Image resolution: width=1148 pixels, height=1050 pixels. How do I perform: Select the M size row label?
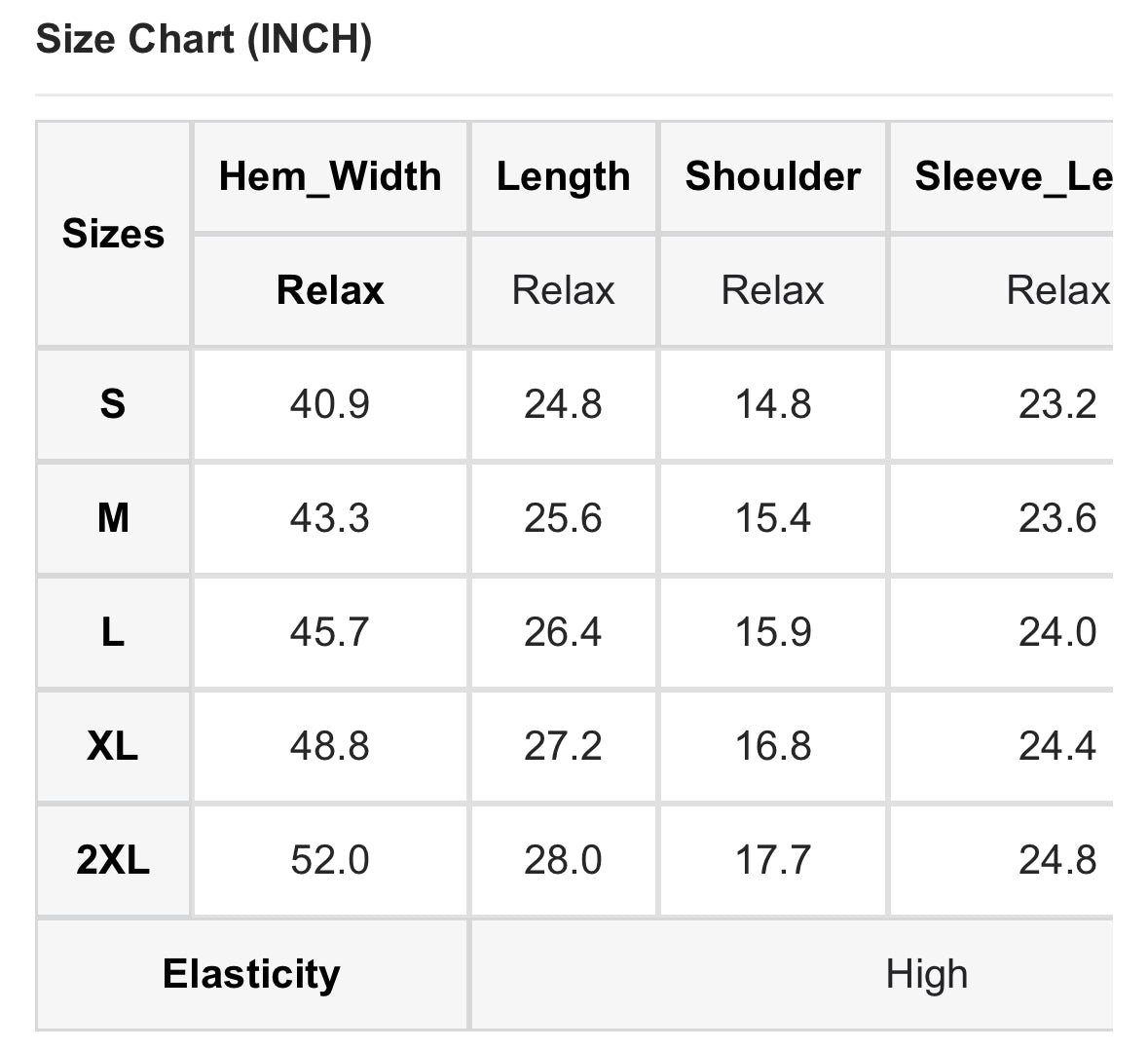(113, 517)
